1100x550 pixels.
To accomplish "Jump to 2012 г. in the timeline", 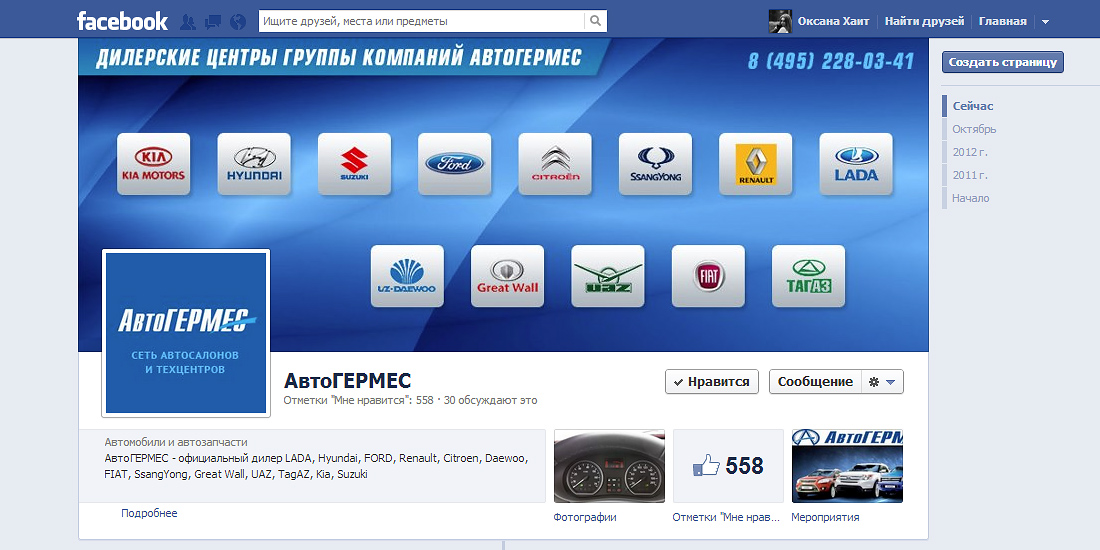I will (970, 152).
